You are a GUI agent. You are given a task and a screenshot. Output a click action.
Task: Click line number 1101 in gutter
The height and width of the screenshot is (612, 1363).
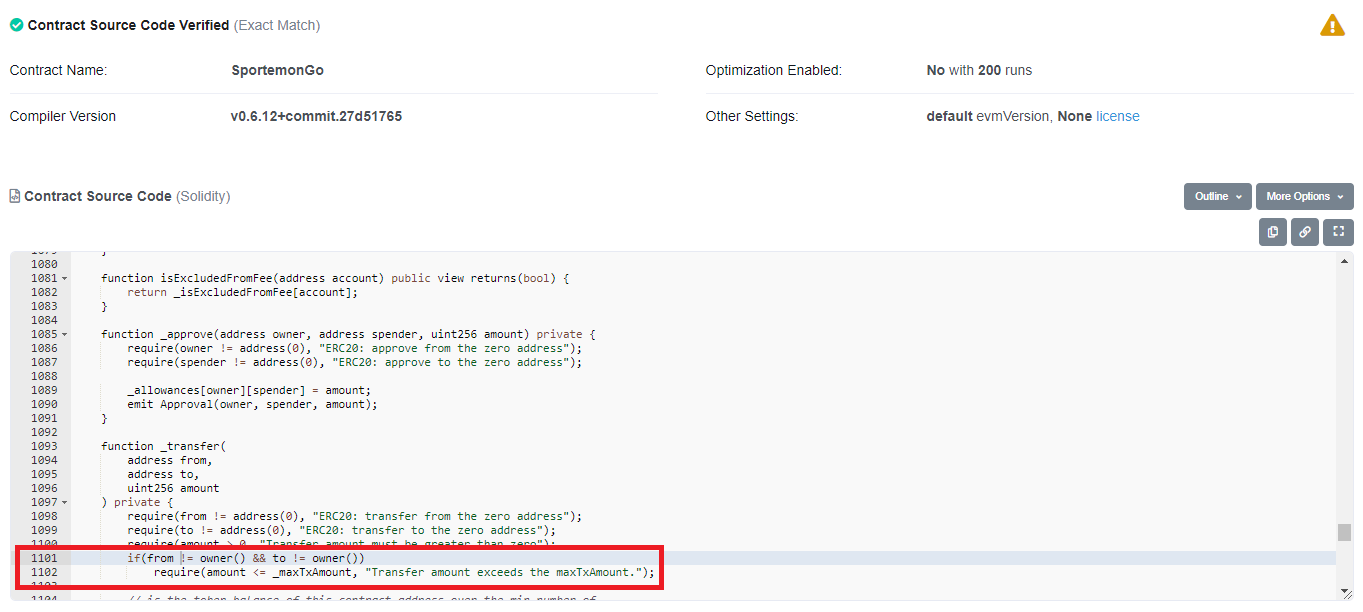(x=44, y=558)
